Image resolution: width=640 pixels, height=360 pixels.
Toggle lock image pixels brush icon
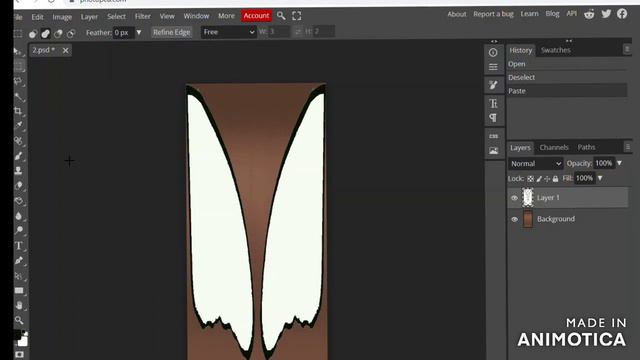539,178
